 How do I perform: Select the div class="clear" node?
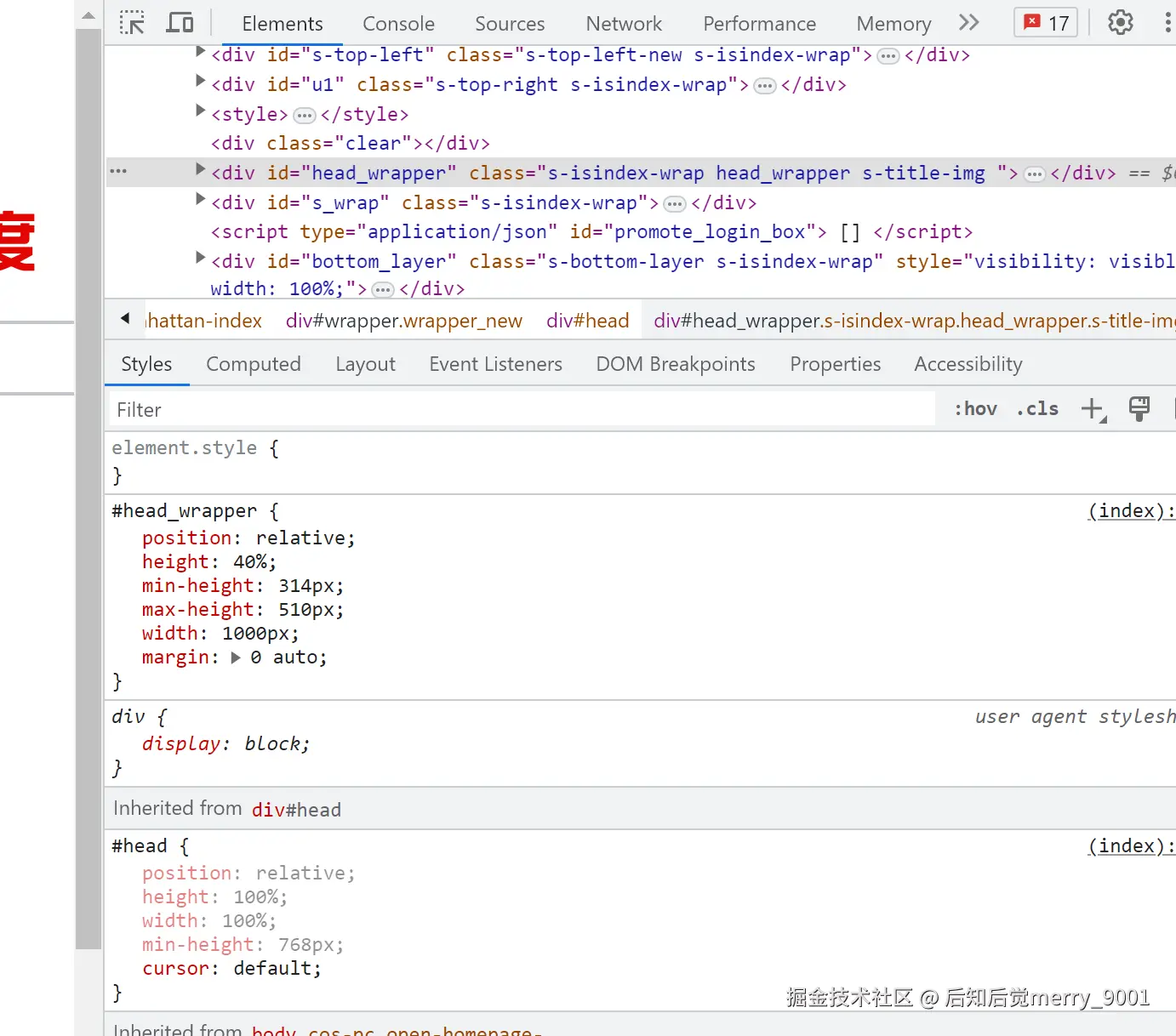[x=351, y=143]
